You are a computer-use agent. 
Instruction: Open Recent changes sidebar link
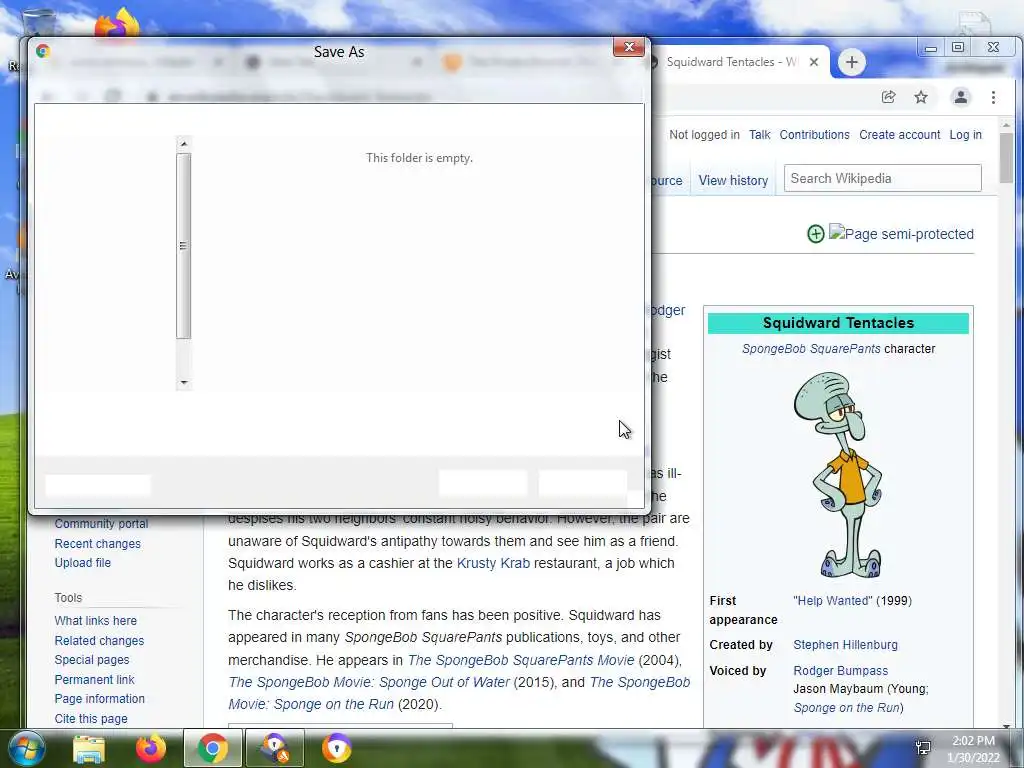(x=97, y=543)
